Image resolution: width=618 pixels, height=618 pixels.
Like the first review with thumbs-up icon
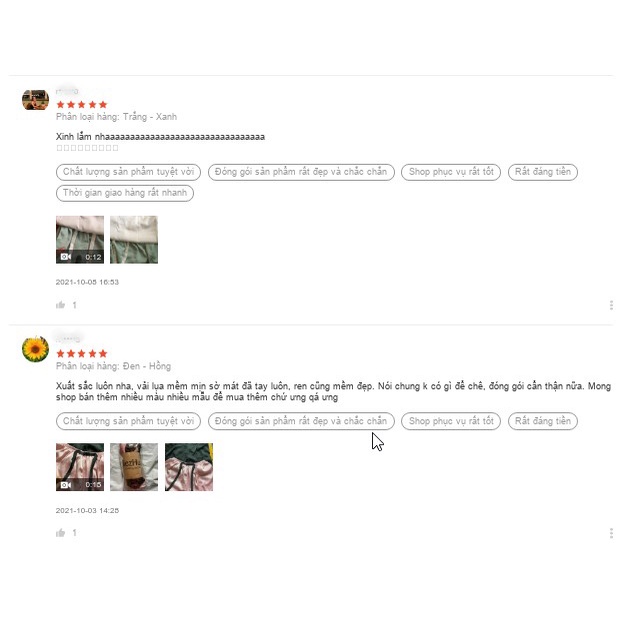click(x=60, y=305)
